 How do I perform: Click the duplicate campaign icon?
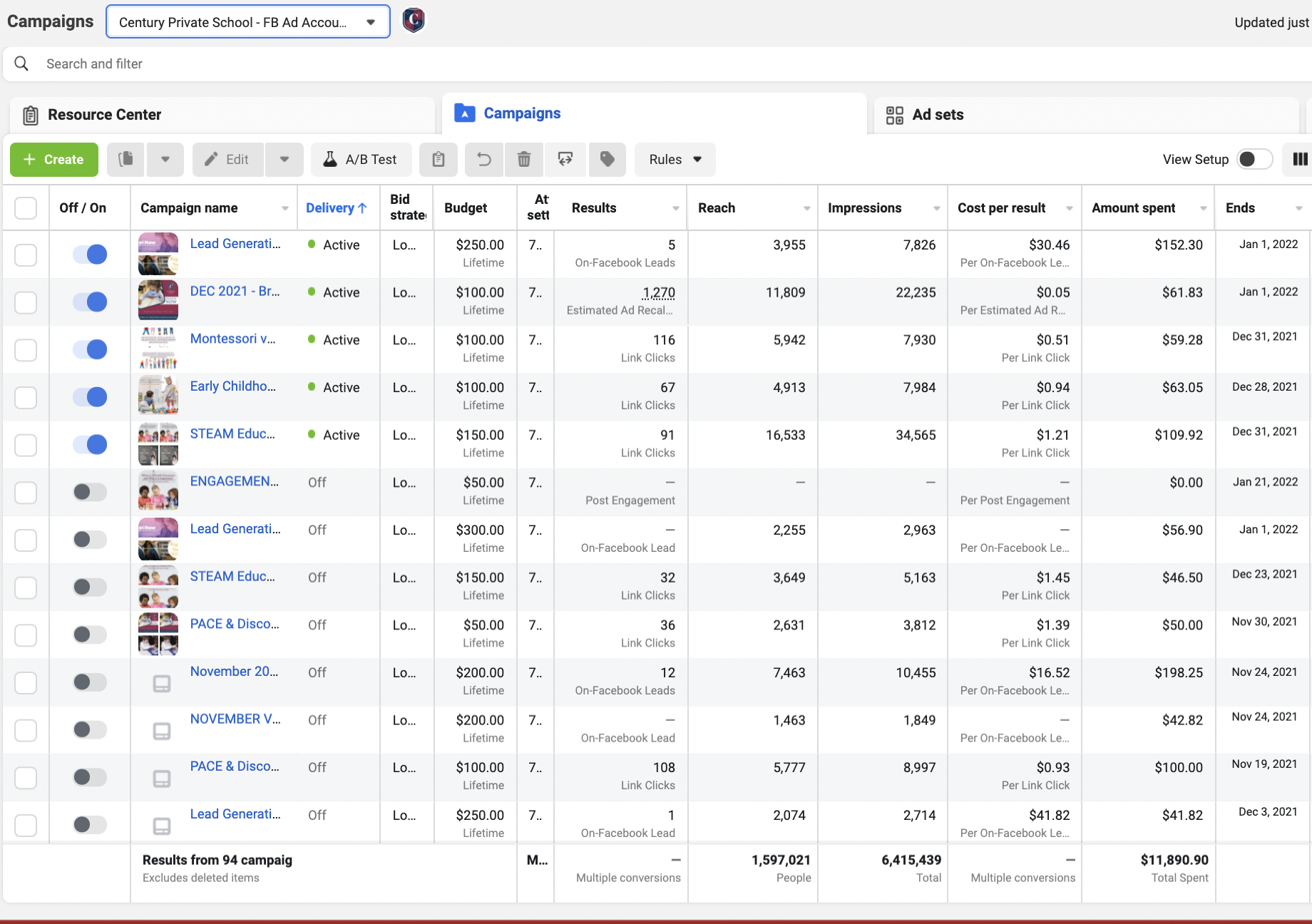125,159
